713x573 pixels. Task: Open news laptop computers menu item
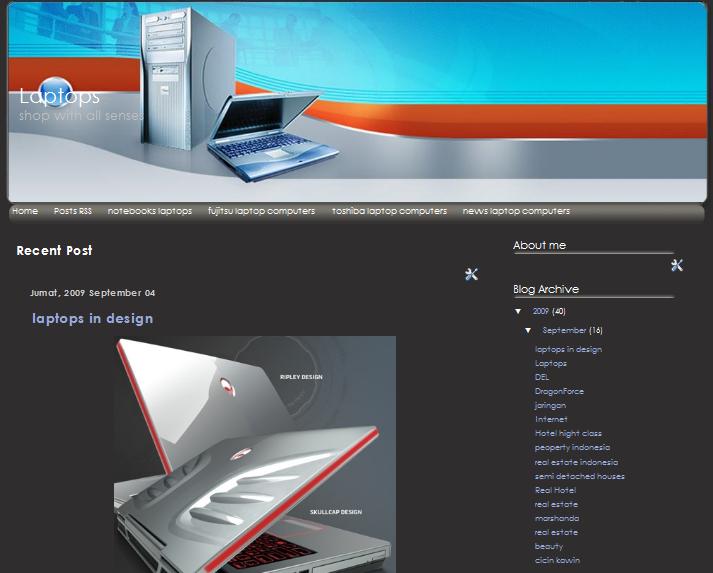click(516, 211)
